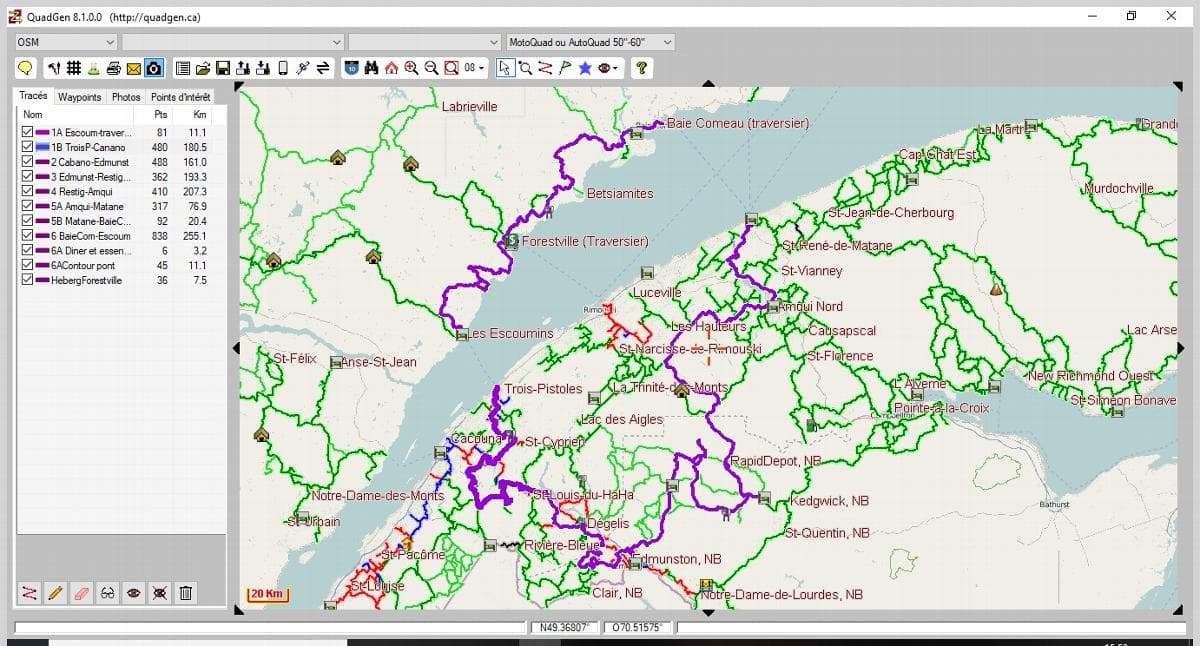Image resolution: width=1200 pixels, height=646 pixels.
Task: Select the arrow pointer tool
Action: (505, 68)
